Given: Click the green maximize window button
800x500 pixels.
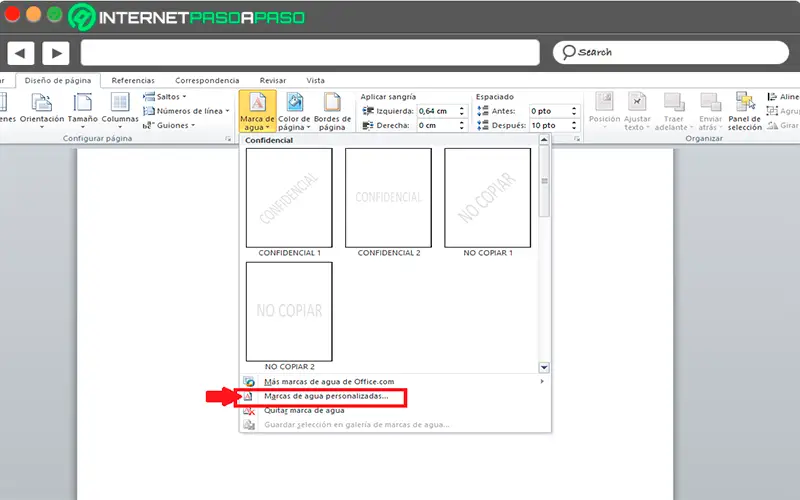Looking at the screenshot, I should [x=55, y=14].
